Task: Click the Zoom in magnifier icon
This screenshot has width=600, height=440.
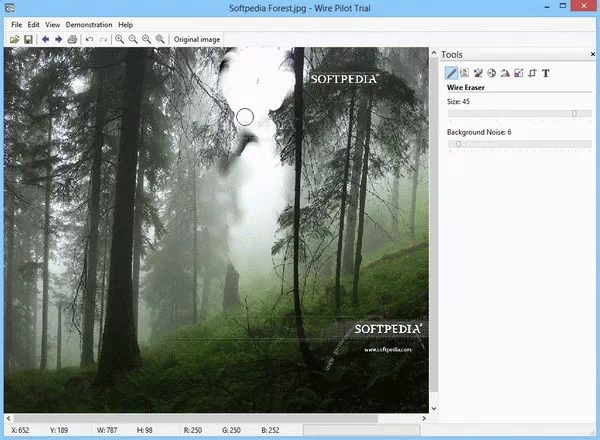Action: point(120,39)
